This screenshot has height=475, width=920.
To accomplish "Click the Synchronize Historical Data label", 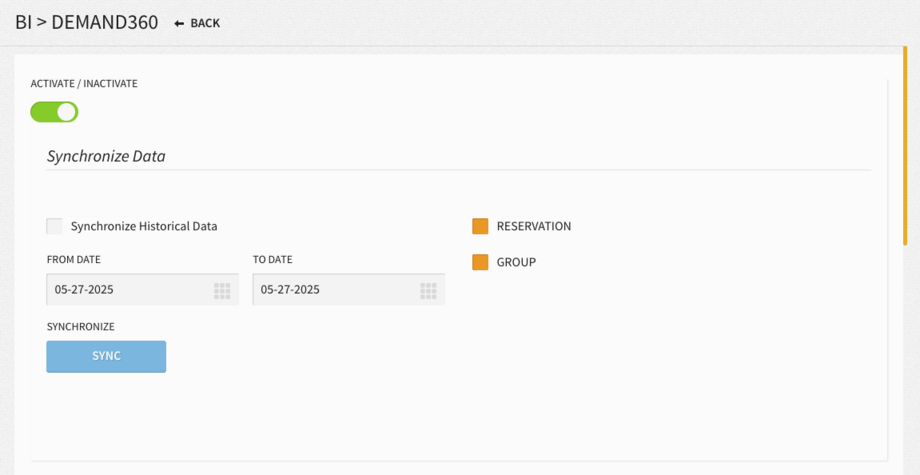I will tap(144, 226).
